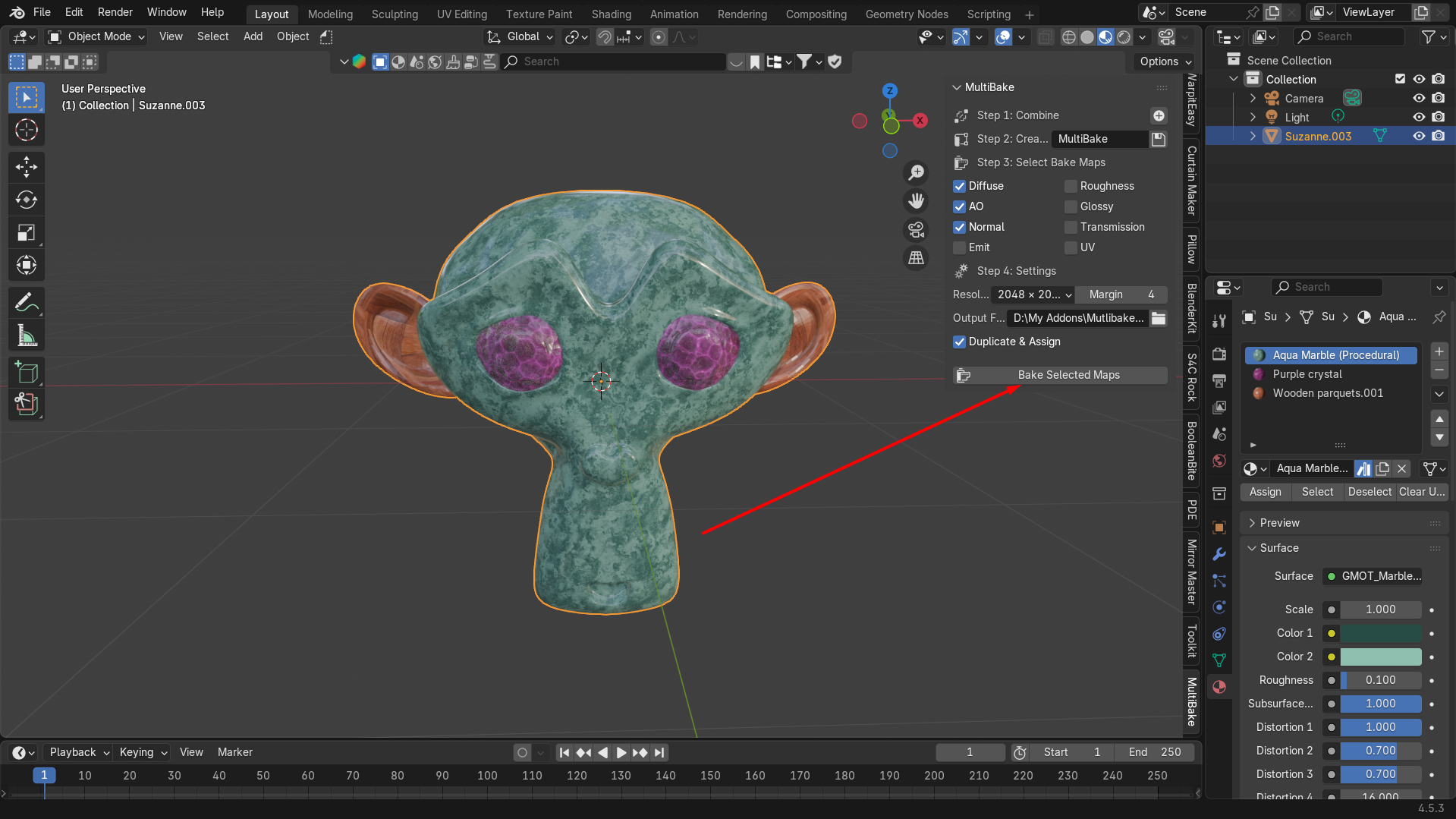The image size is (1456, 819).
Task: Select the Annotate tool
Action: (x=27, y=302)
